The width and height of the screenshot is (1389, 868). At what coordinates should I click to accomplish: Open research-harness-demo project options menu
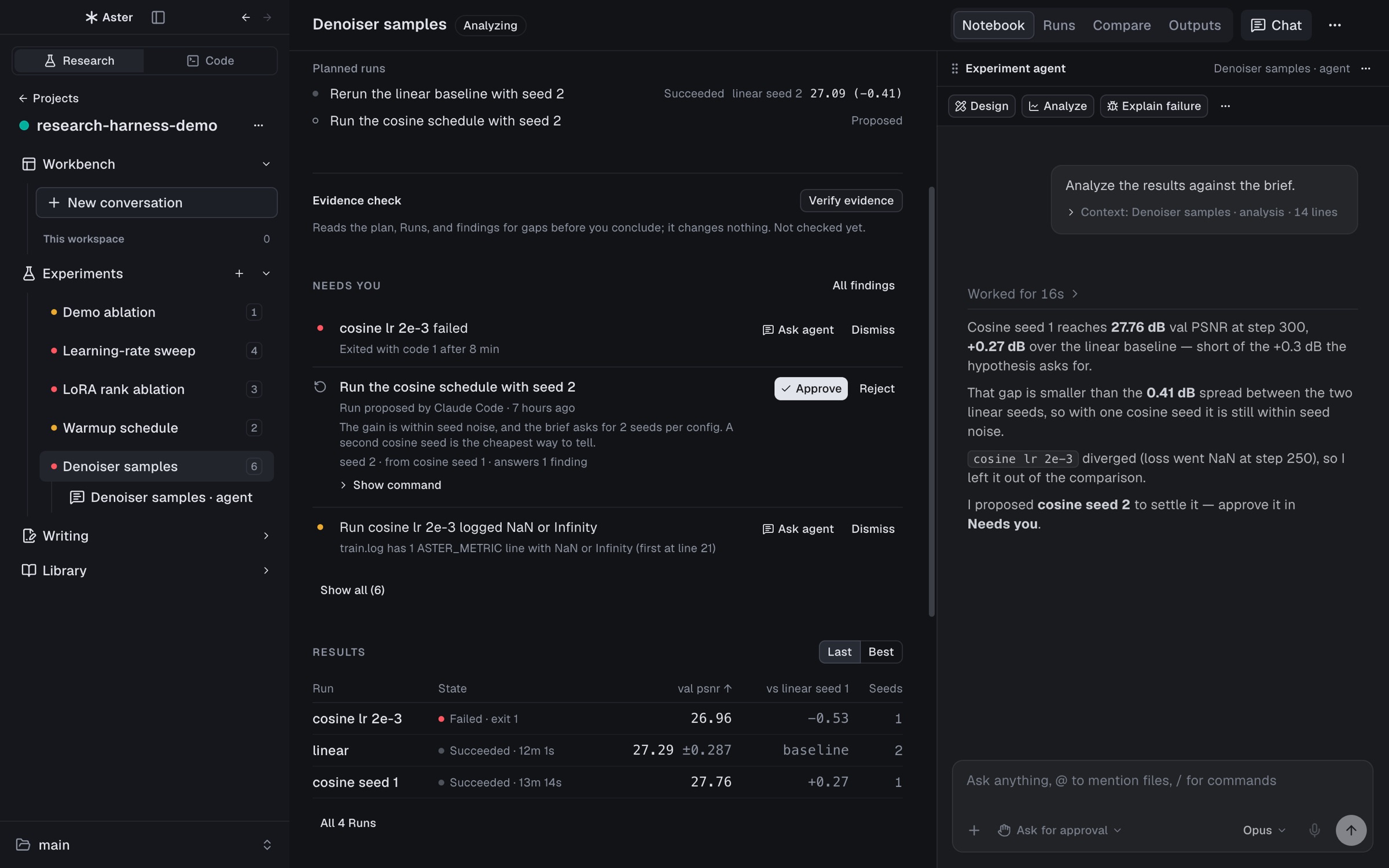pos(258,126)
